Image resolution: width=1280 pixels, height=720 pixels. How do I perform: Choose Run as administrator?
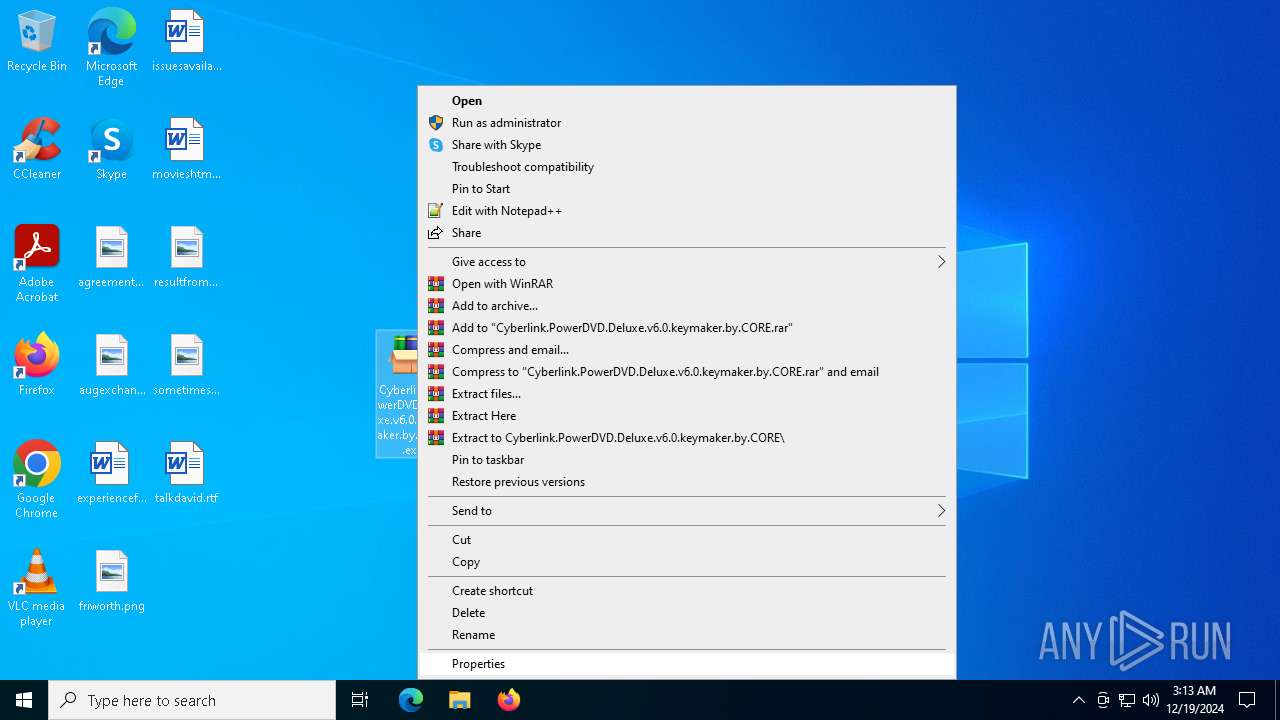(x=687, y=123)
